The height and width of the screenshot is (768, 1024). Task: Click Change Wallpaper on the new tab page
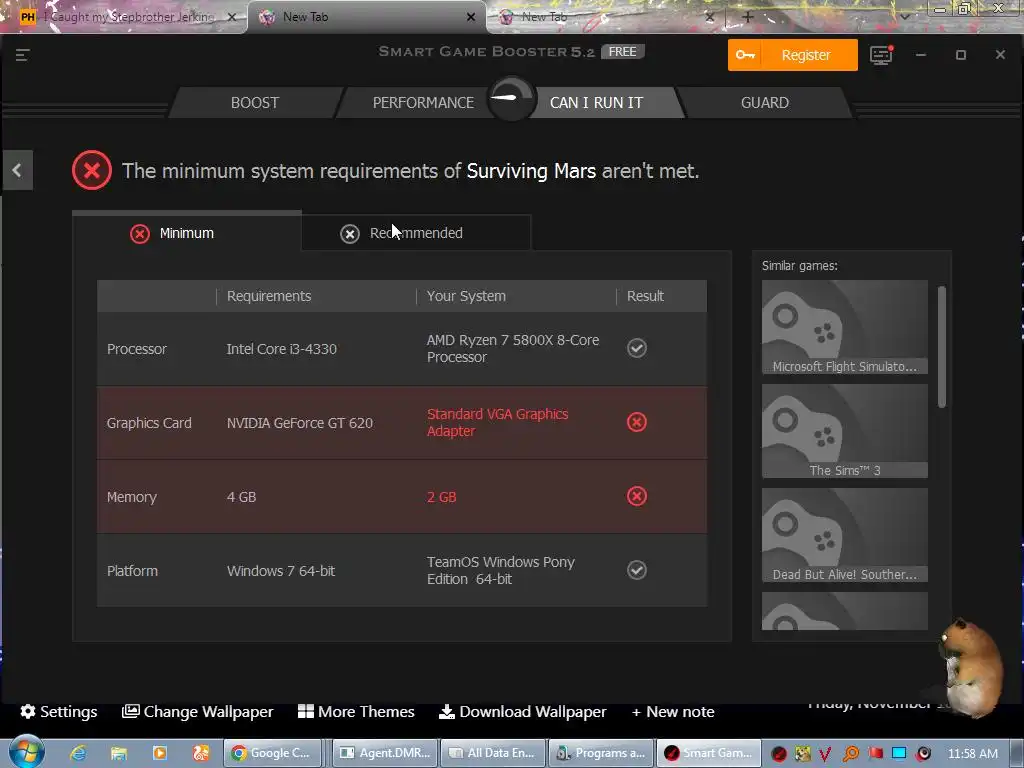[198, 712]
